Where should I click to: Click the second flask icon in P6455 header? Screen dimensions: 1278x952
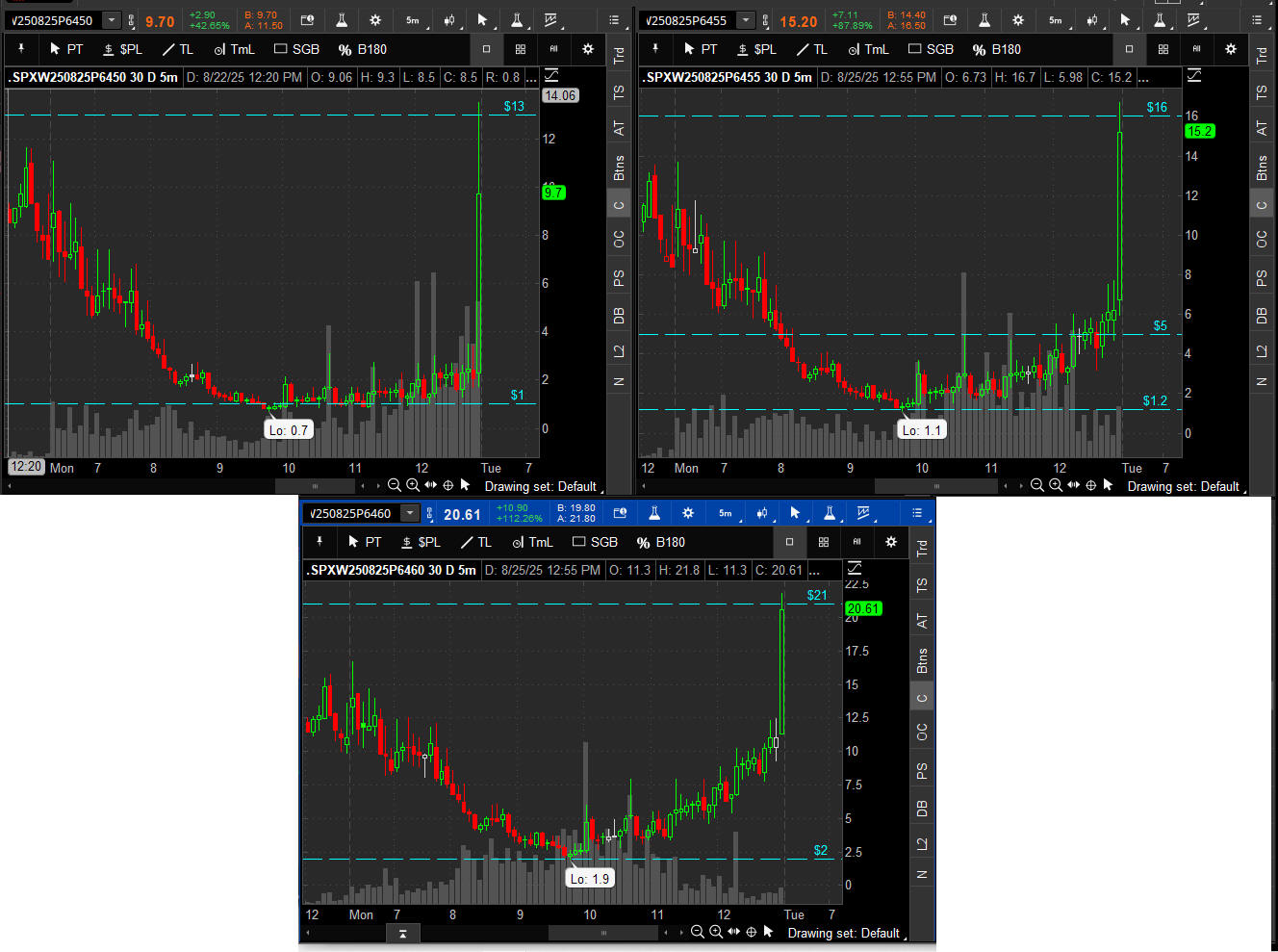pyautogui.click(x=1160, y=20)
